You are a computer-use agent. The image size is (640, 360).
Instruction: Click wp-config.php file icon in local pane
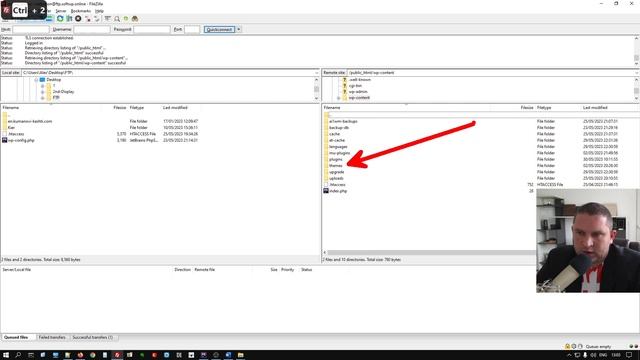(4, 140)
